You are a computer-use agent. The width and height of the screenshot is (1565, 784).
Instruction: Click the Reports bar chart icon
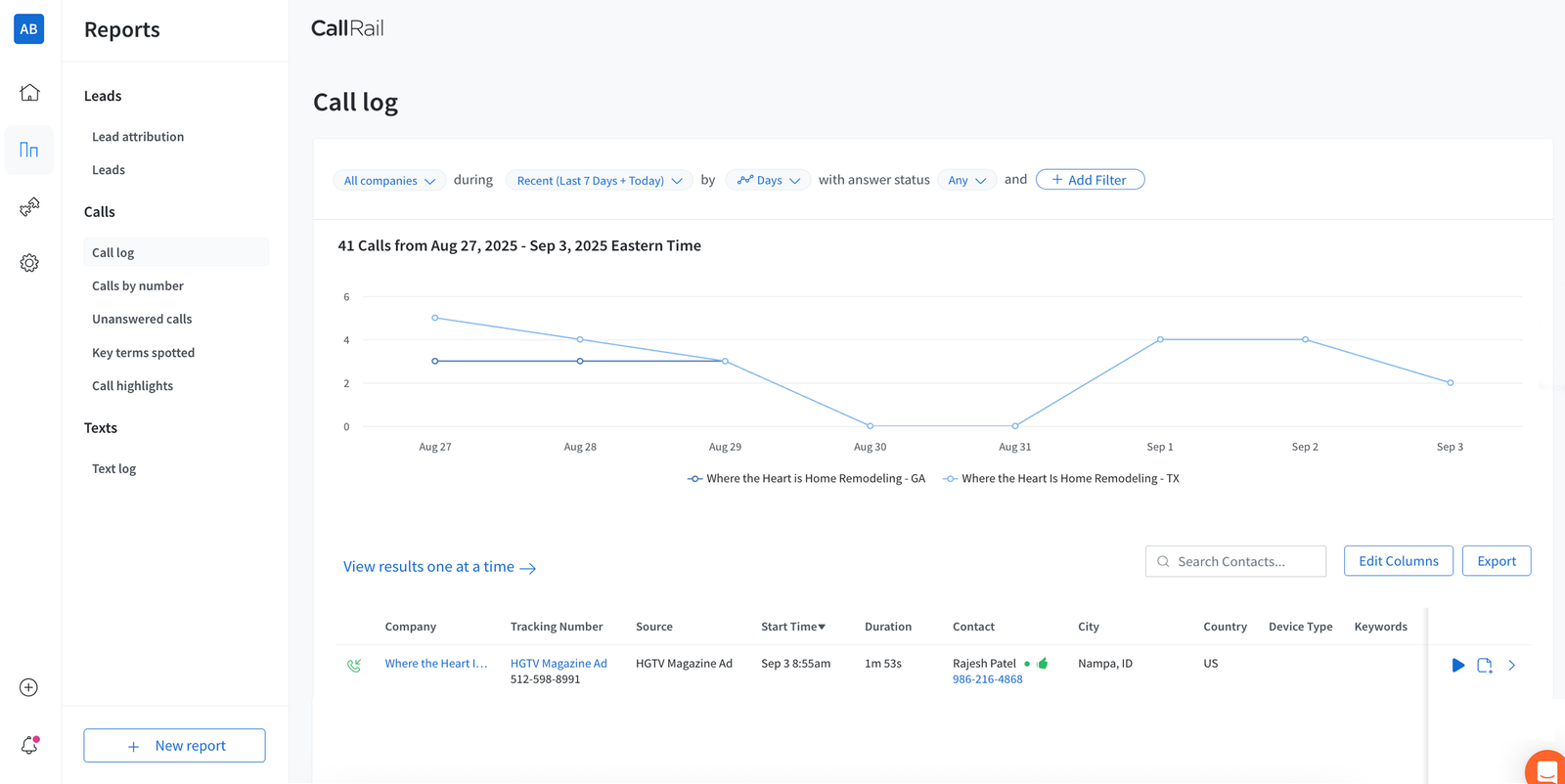click(29, 150)
